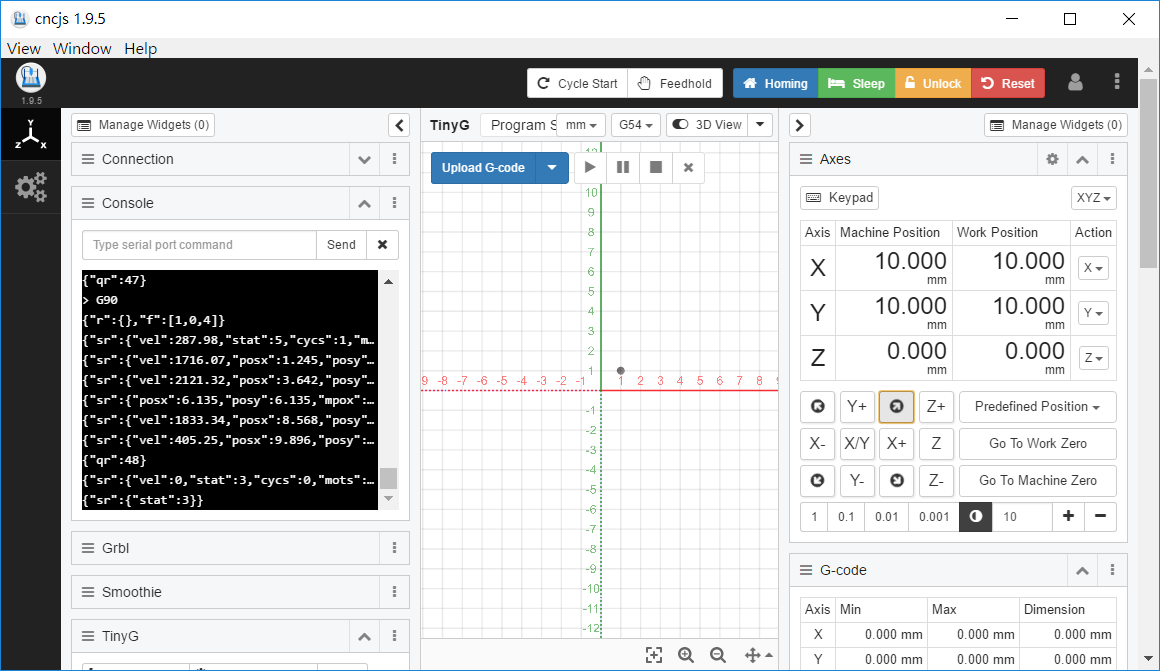Click the stop G-code square icon
This screenshot has width=1160, height=671.
click(656, 167)
